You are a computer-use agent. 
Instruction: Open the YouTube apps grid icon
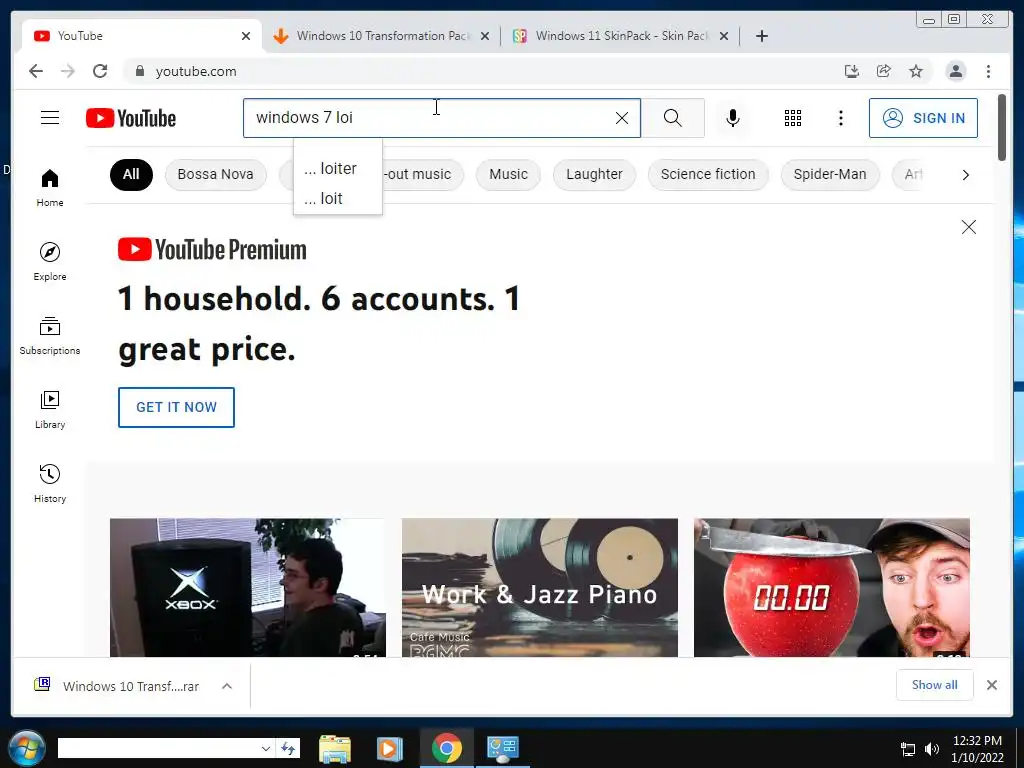click(793, 118)
